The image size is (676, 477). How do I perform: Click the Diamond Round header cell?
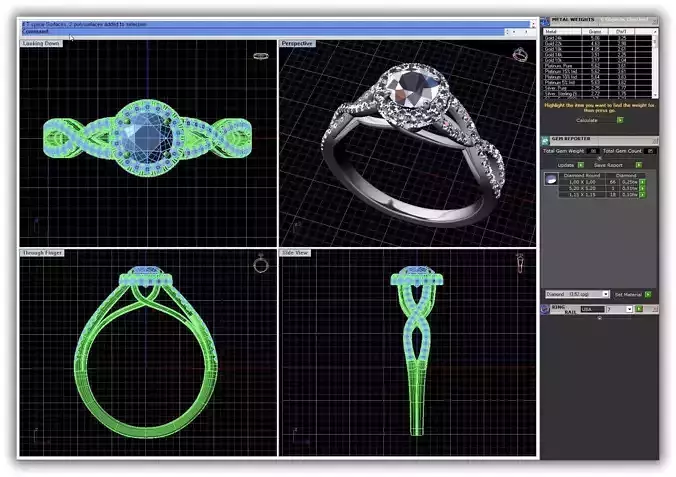(582, 176)
